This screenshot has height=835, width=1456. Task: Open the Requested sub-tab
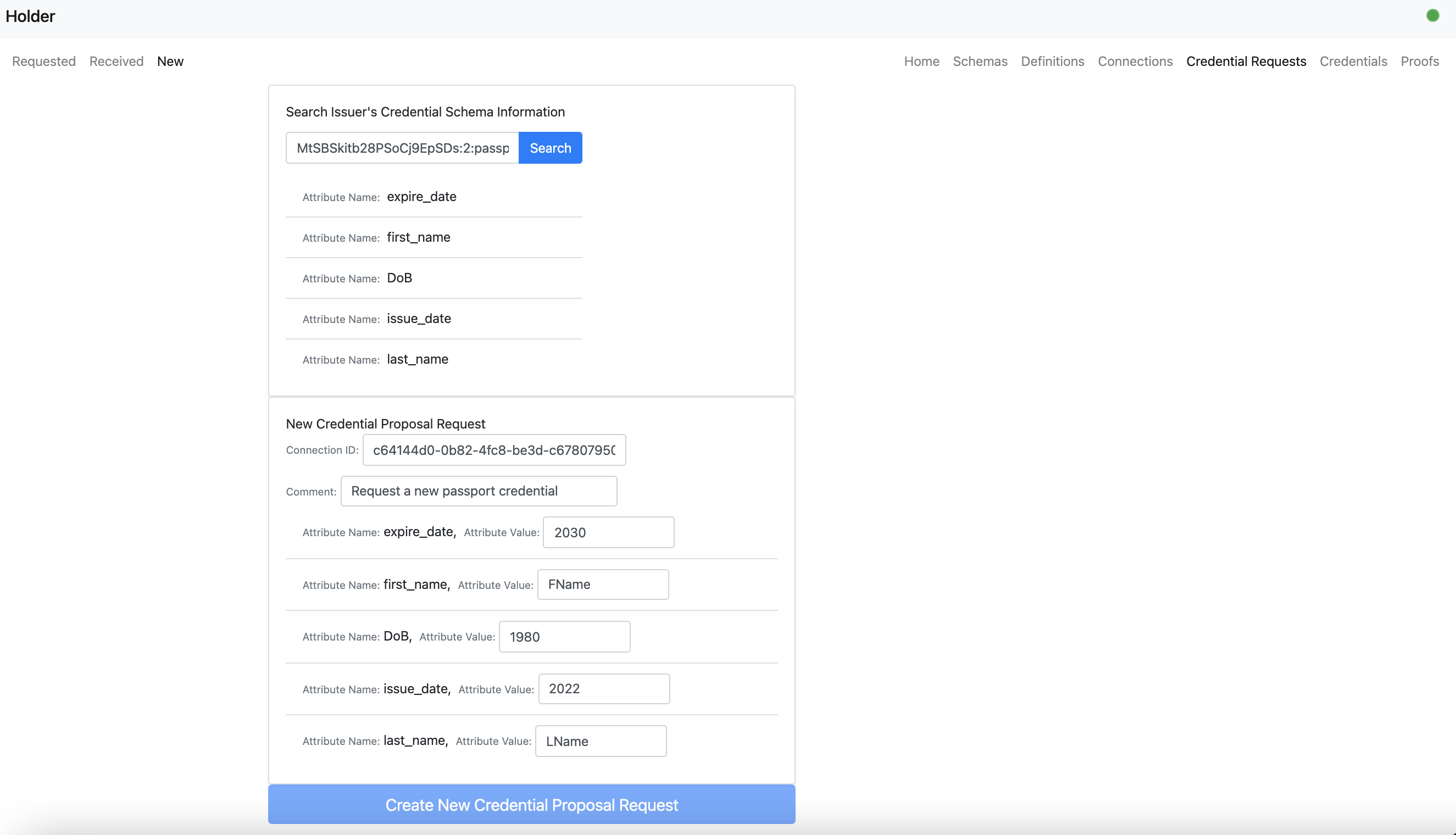(43, 62)
